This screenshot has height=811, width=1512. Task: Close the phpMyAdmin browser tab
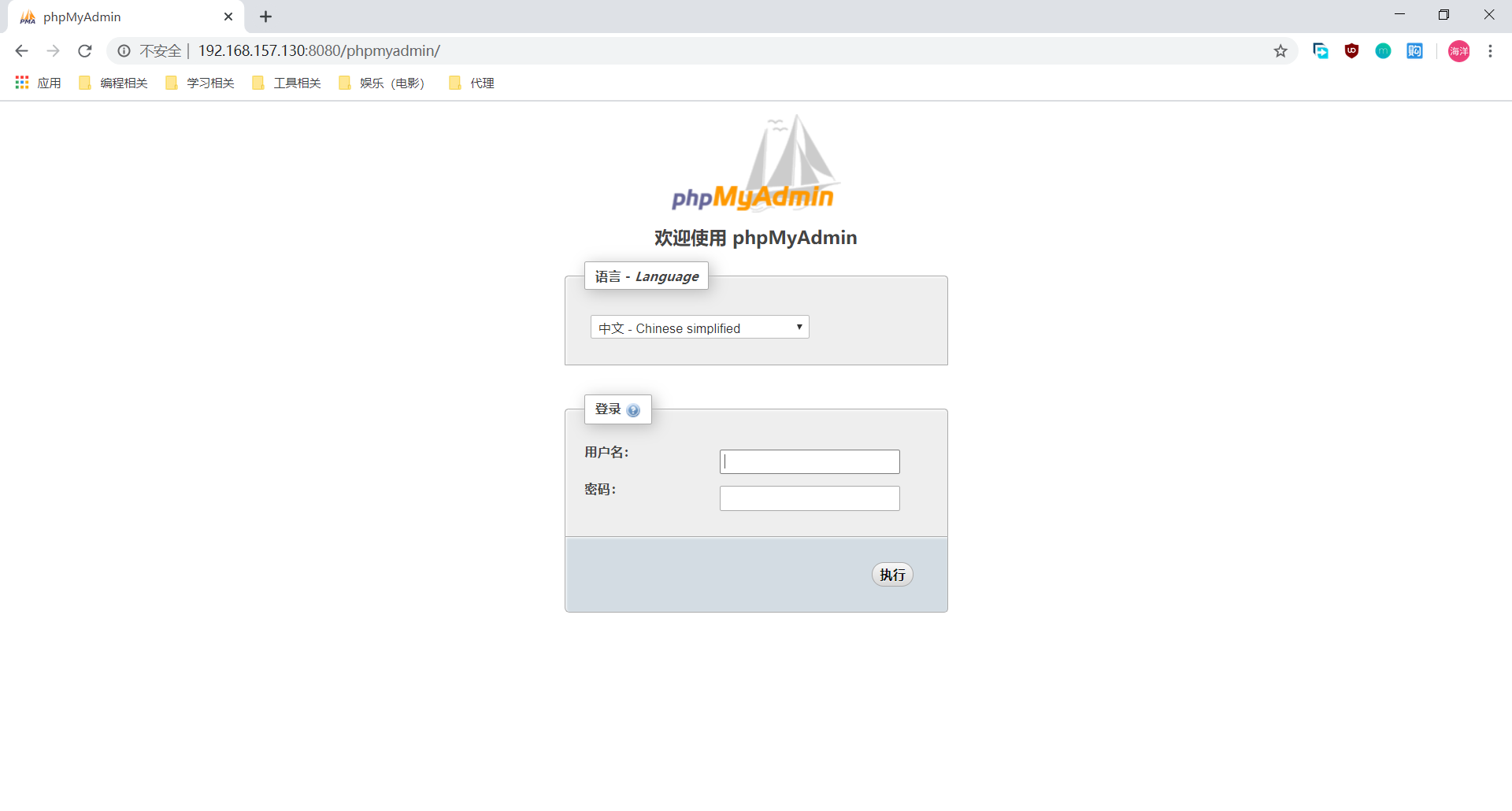228,17
